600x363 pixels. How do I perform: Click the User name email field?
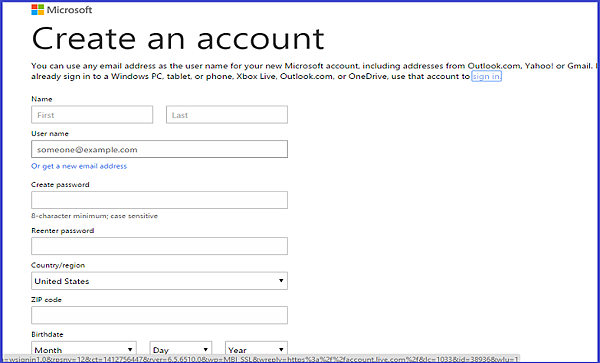160,149
